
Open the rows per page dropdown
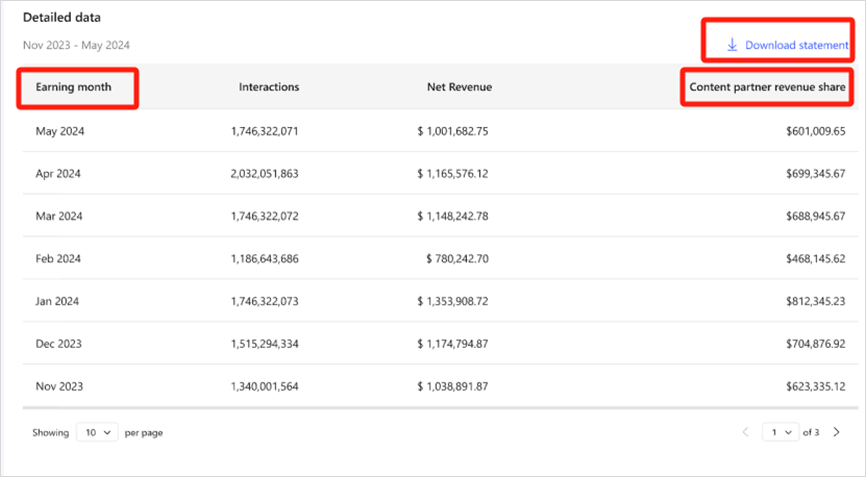click(x=97, y=433)
